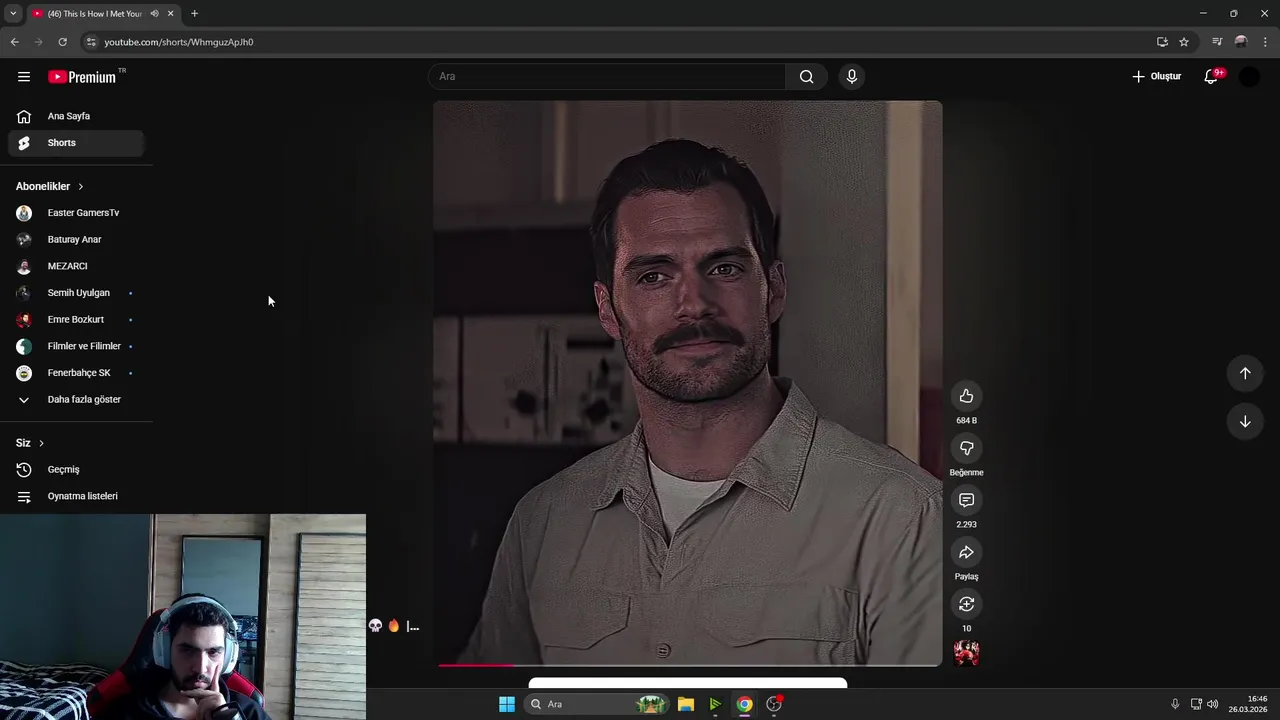The image size is (1280, 720).
Task: Open Baturay Anar channel
Action: [x=76, y=240]
